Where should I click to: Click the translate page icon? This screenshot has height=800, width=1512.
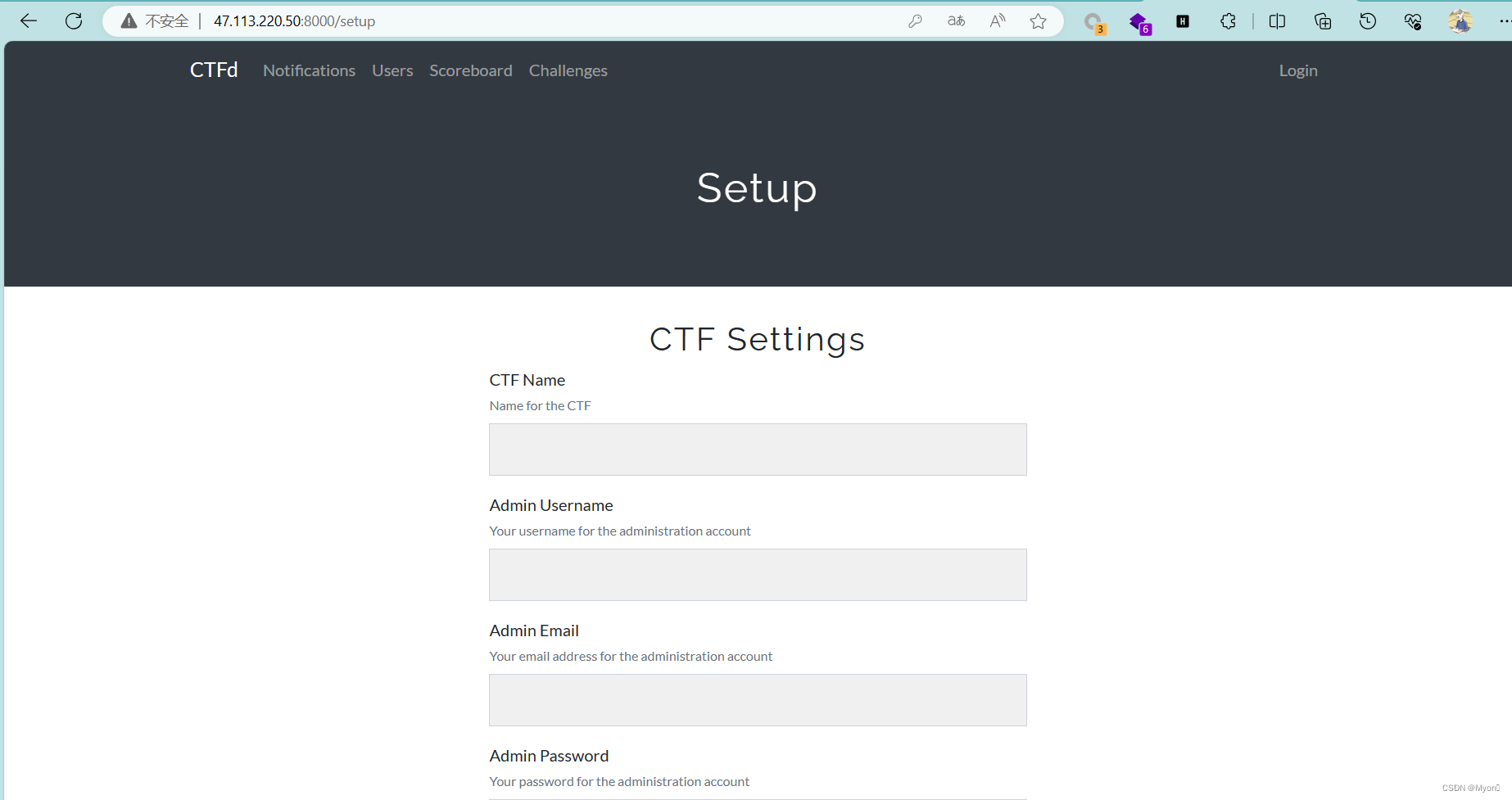pos(956,21)
